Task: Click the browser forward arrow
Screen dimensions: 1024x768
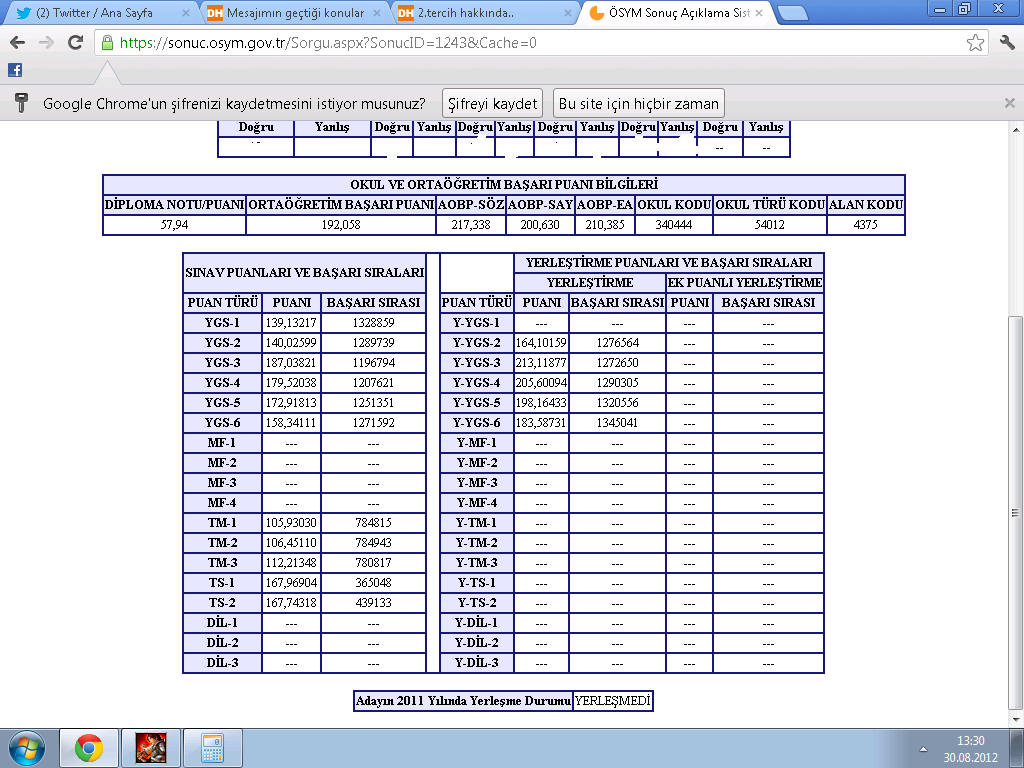Action: [x=46, y=43]
